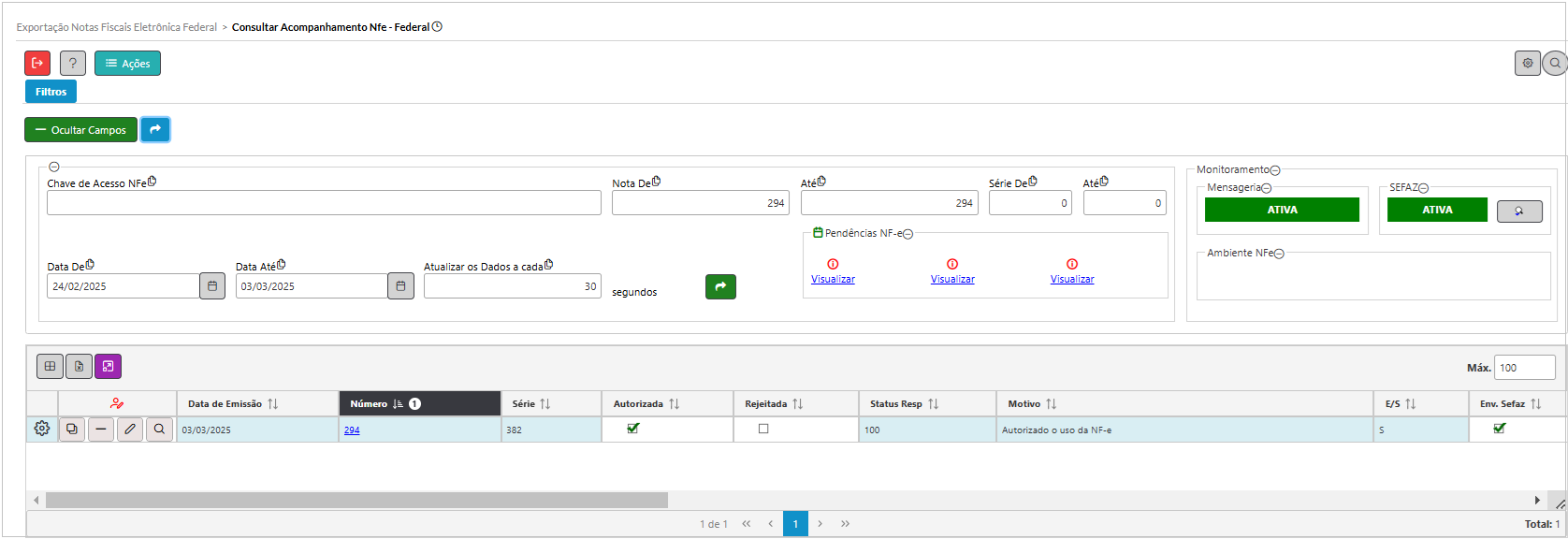Collapse the Ambiente NFe section
1568x539 pixels.
pos(1279,254)
